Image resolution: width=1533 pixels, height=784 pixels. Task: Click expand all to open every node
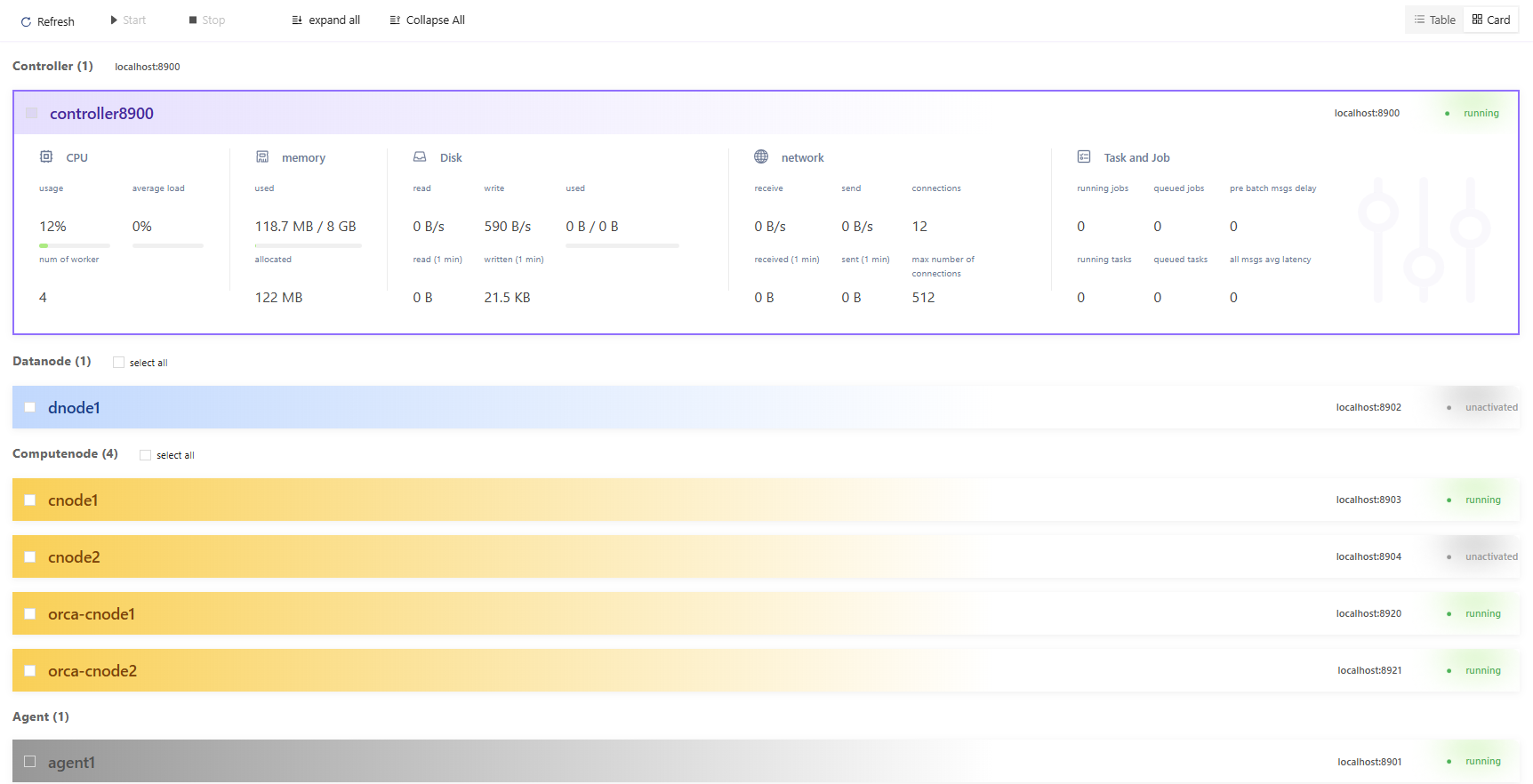[325, 20]
